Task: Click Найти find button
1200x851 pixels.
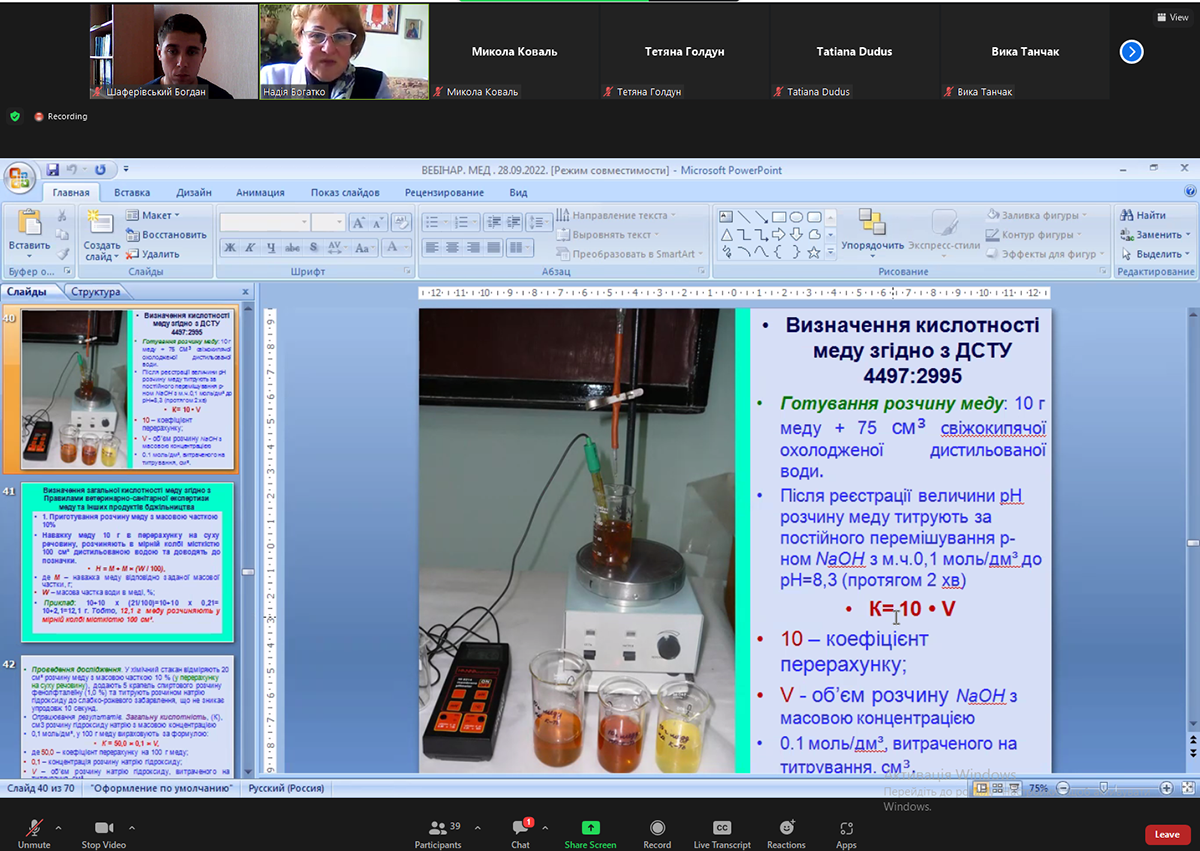Action: tap(1143, 215)
